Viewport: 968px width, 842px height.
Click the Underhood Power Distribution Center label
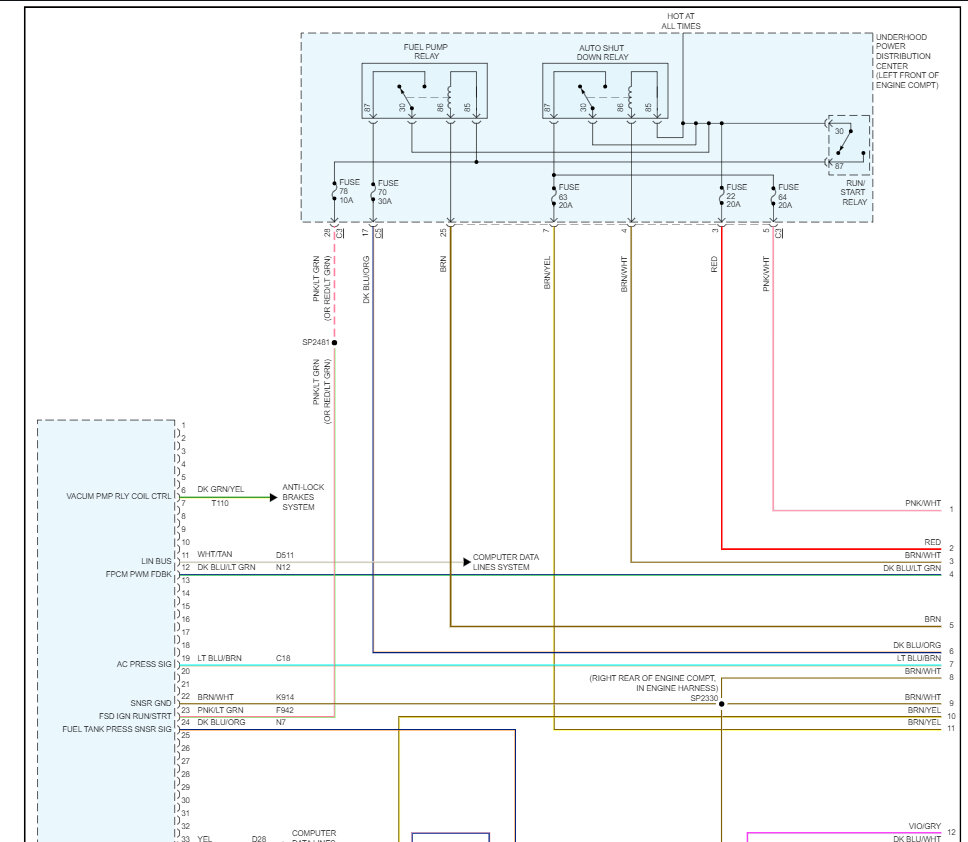906,61
